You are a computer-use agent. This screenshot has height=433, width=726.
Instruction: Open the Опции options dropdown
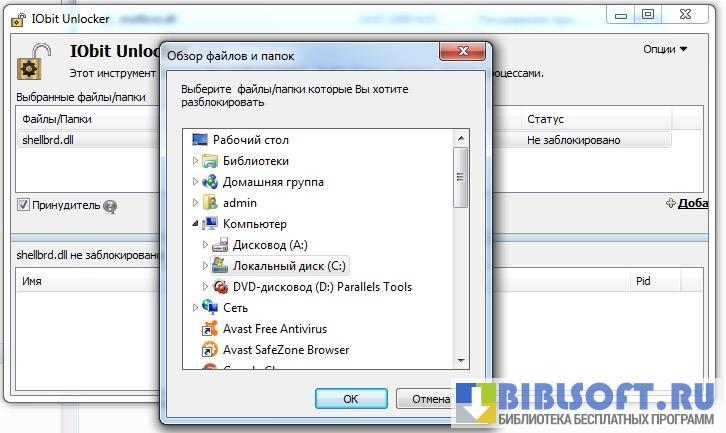coord(664,49)
